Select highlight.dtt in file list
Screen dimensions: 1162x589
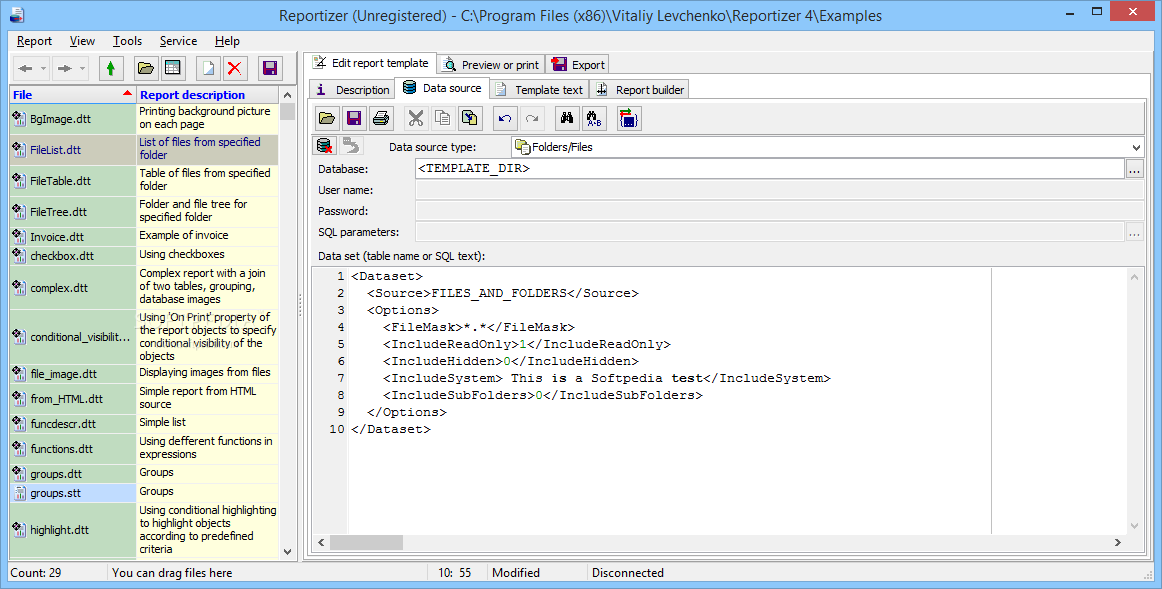tap(73, 530)
